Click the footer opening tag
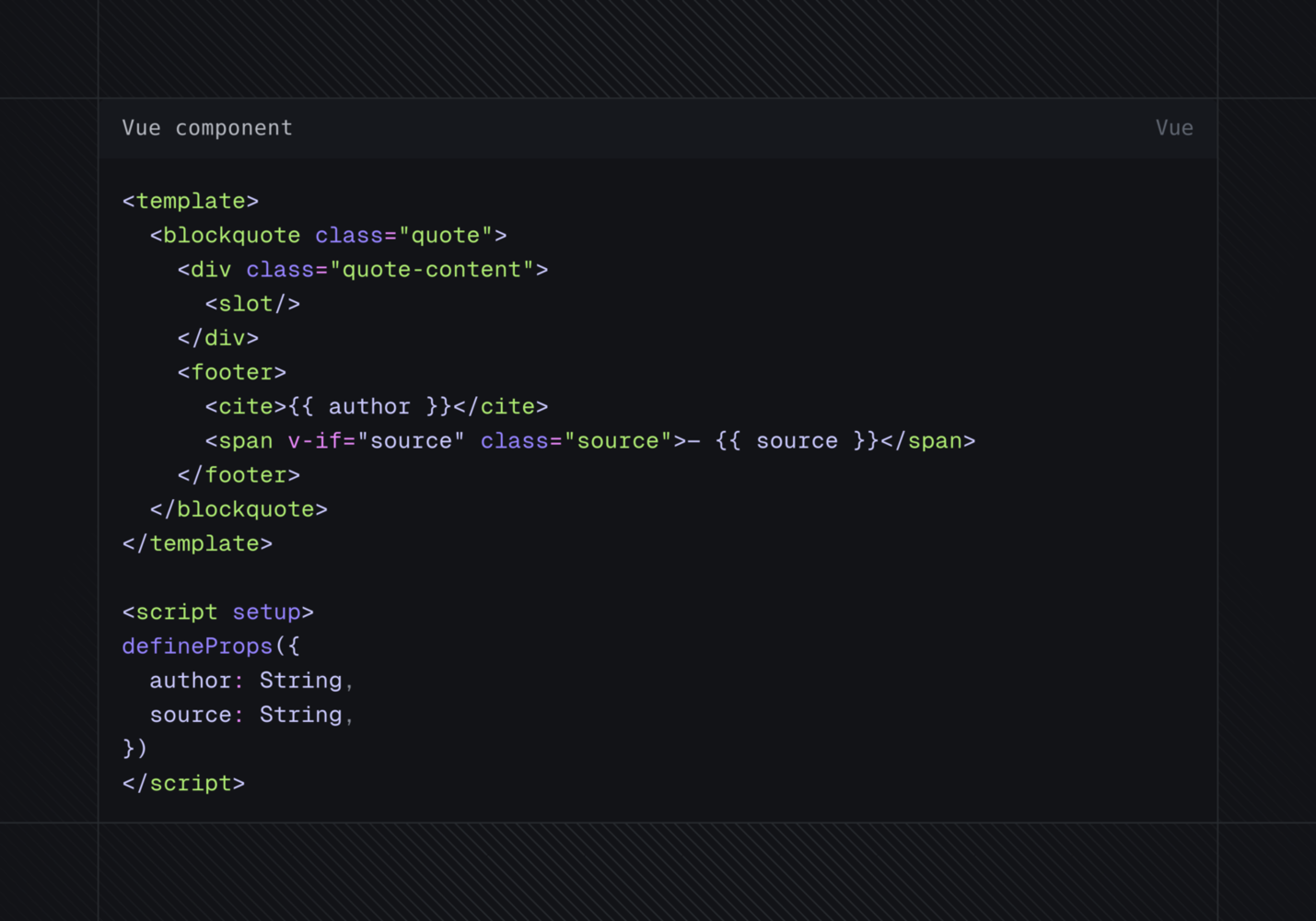Viewport: 1316px width, 921px height. 231,371
